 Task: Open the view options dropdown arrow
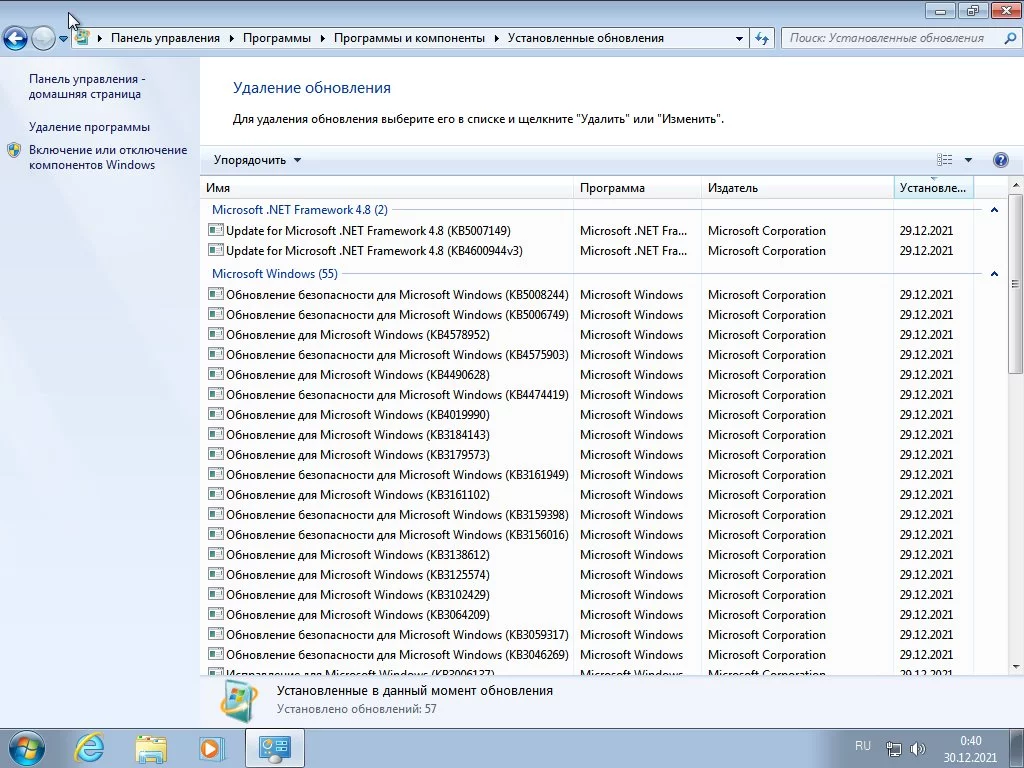[968, 160]
